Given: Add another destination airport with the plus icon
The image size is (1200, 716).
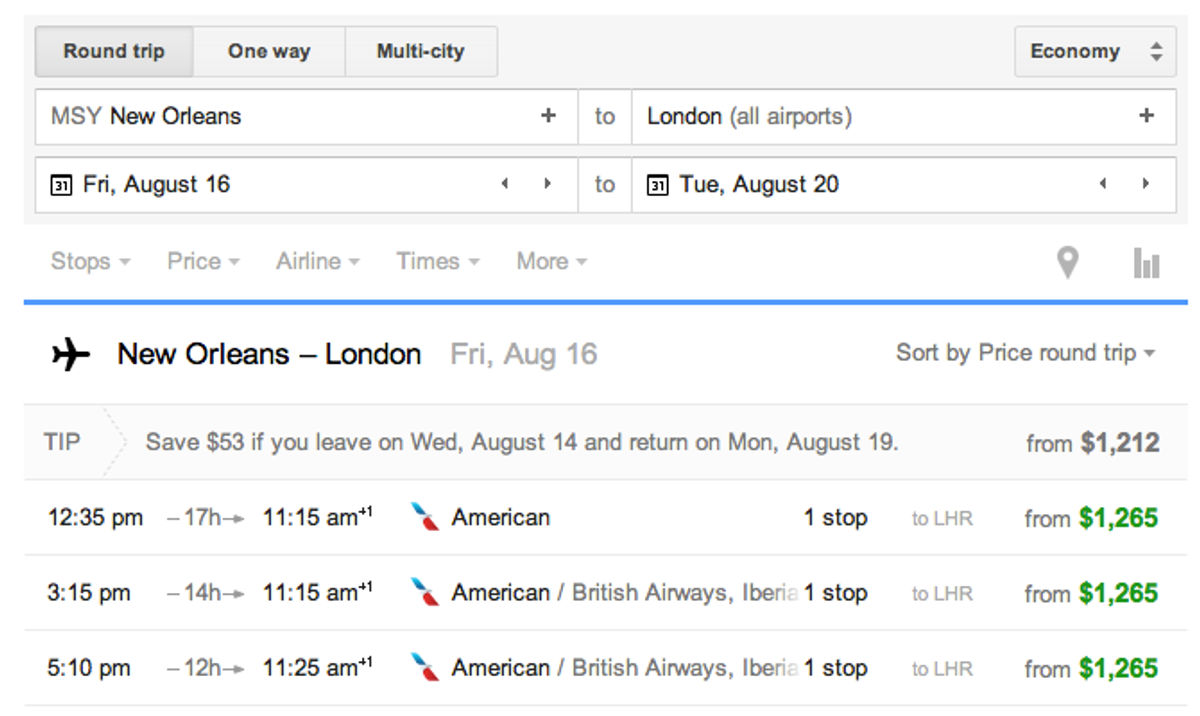Looking at the screenshot, I should tap(1145, 116).
